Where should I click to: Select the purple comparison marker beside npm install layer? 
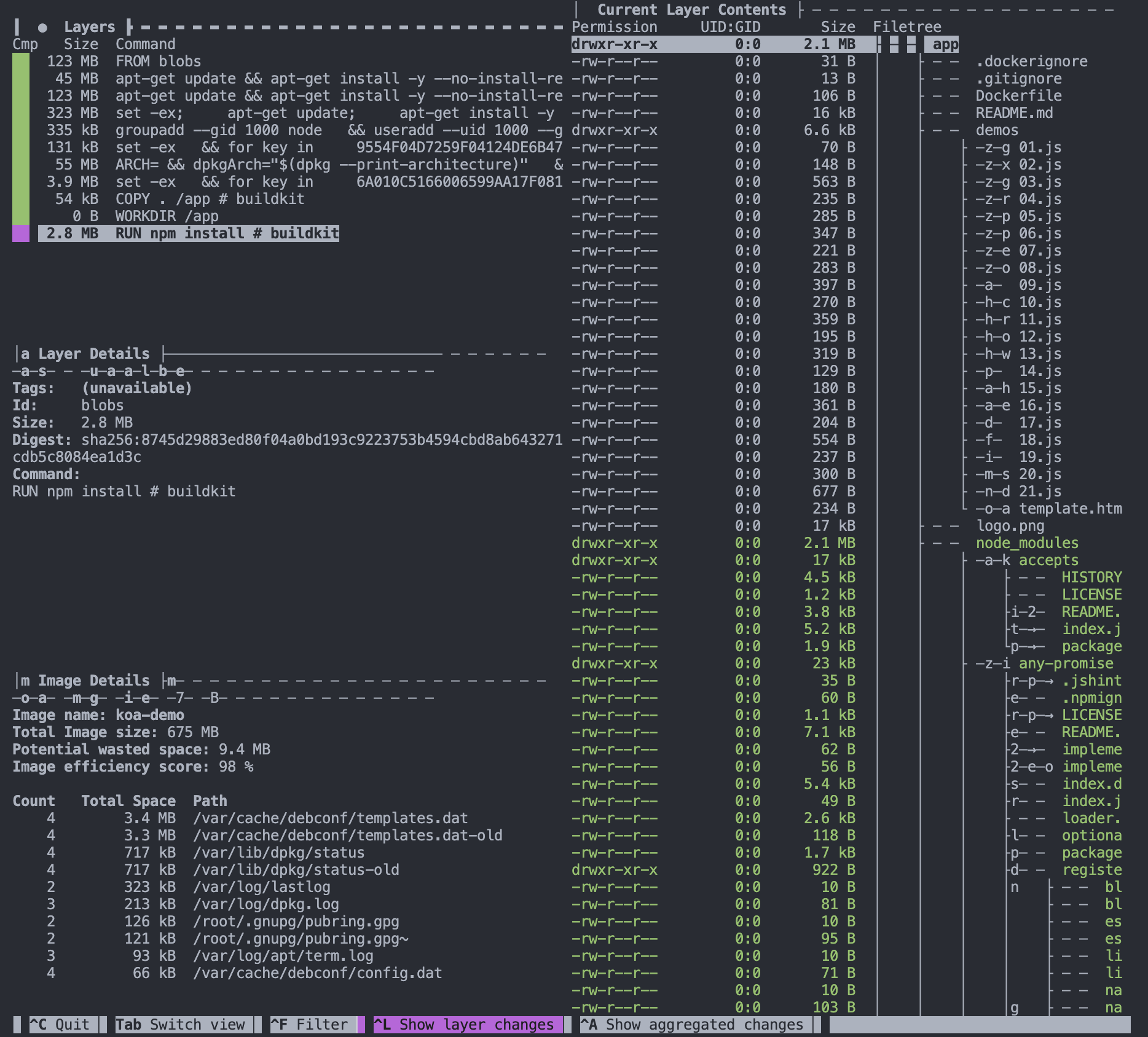coord(21,233)
